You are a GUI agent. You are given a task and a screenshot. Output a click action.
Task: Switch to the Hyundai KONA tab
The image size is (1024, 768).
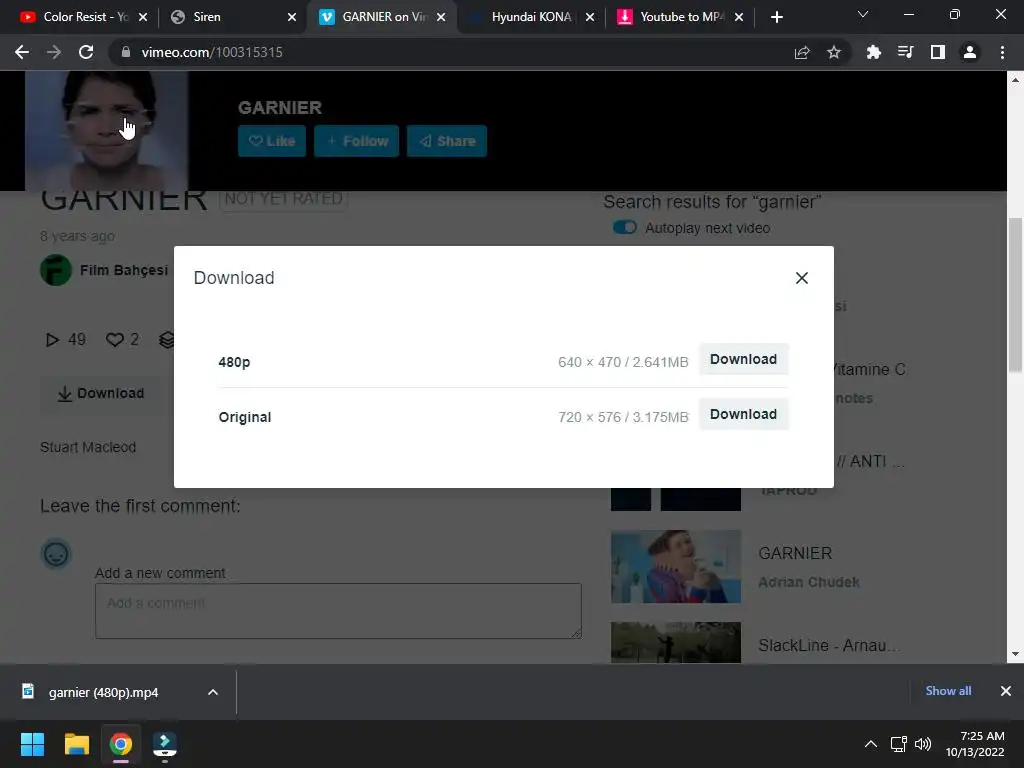pyautogui.click(x=532, y=17)
